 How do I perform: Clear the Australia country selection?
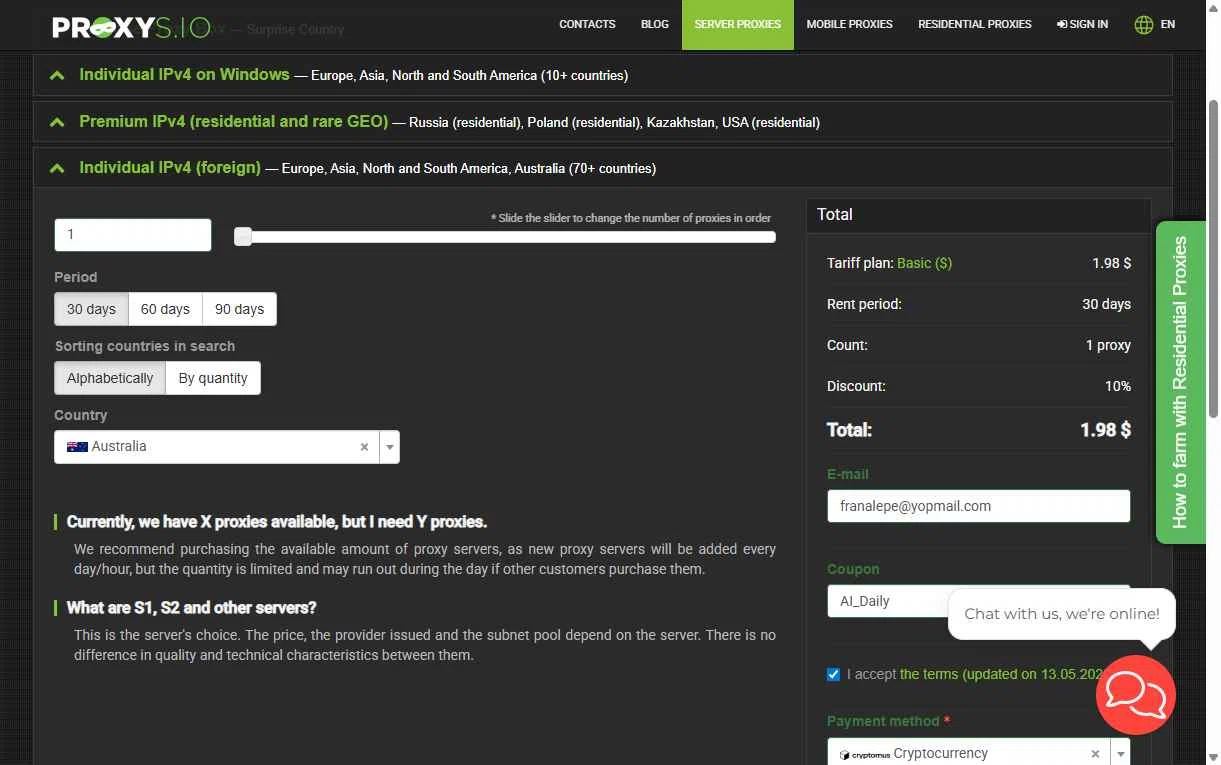364,447
